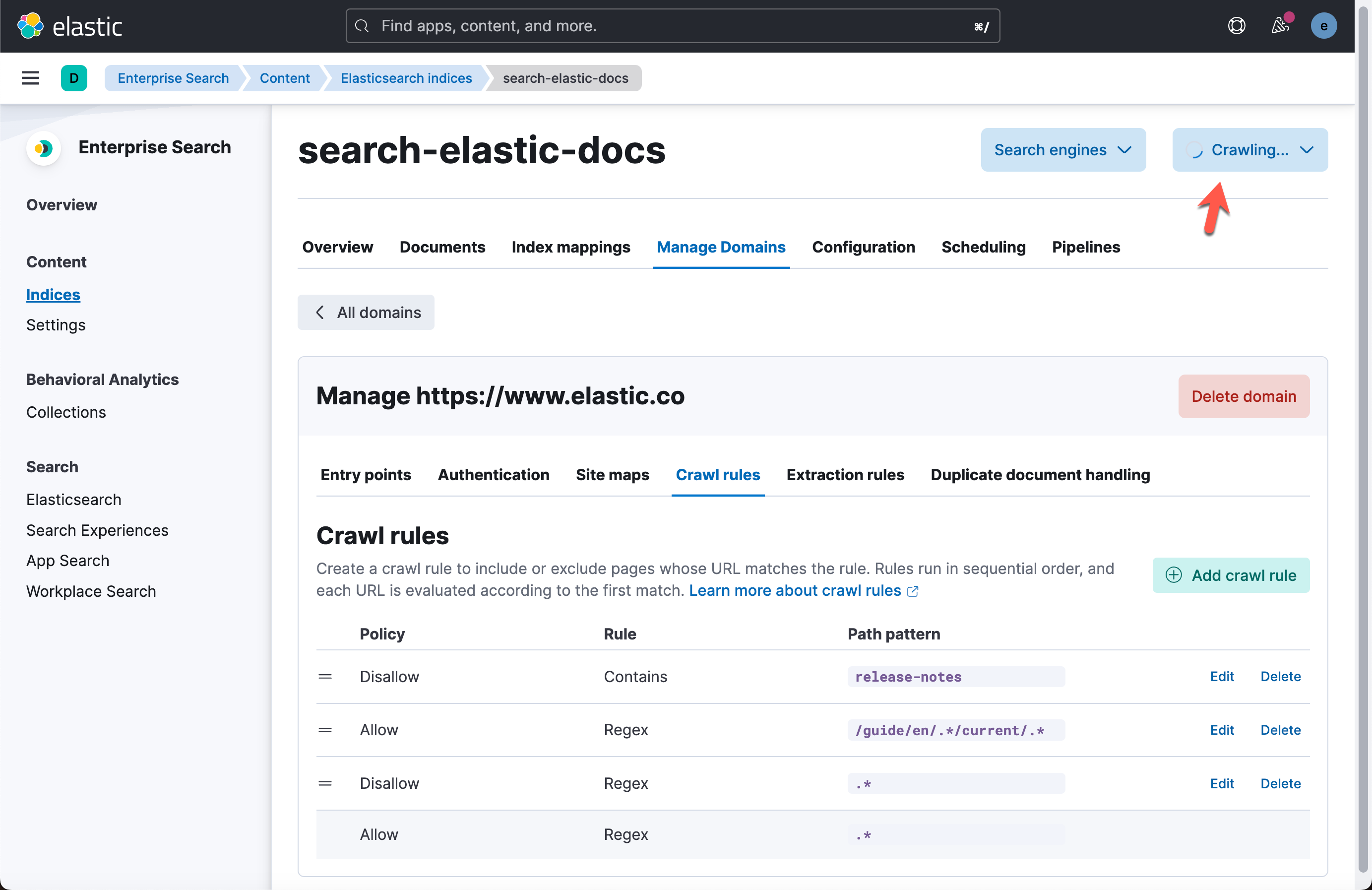Open sidebar Elasticsearch link

[x=74, y=500]
